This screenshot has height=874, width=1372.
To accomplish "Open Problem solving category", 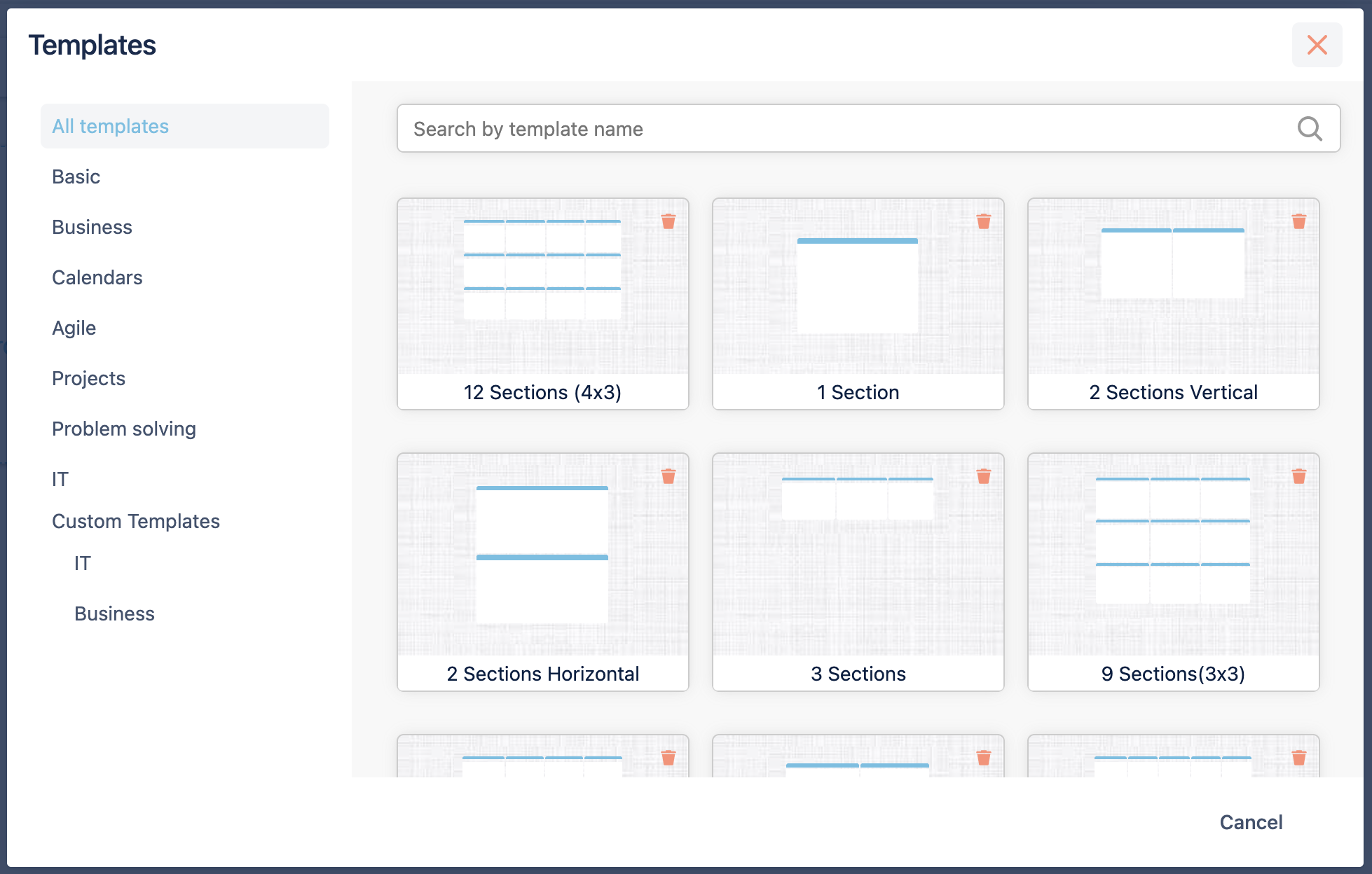I will [123, 429].
